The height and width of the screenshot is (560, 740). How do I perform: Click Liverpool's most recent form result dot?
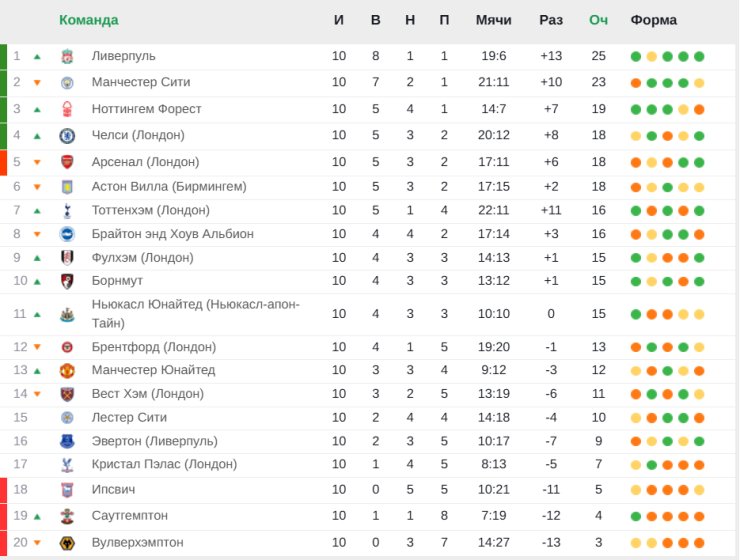pos(699,56)
